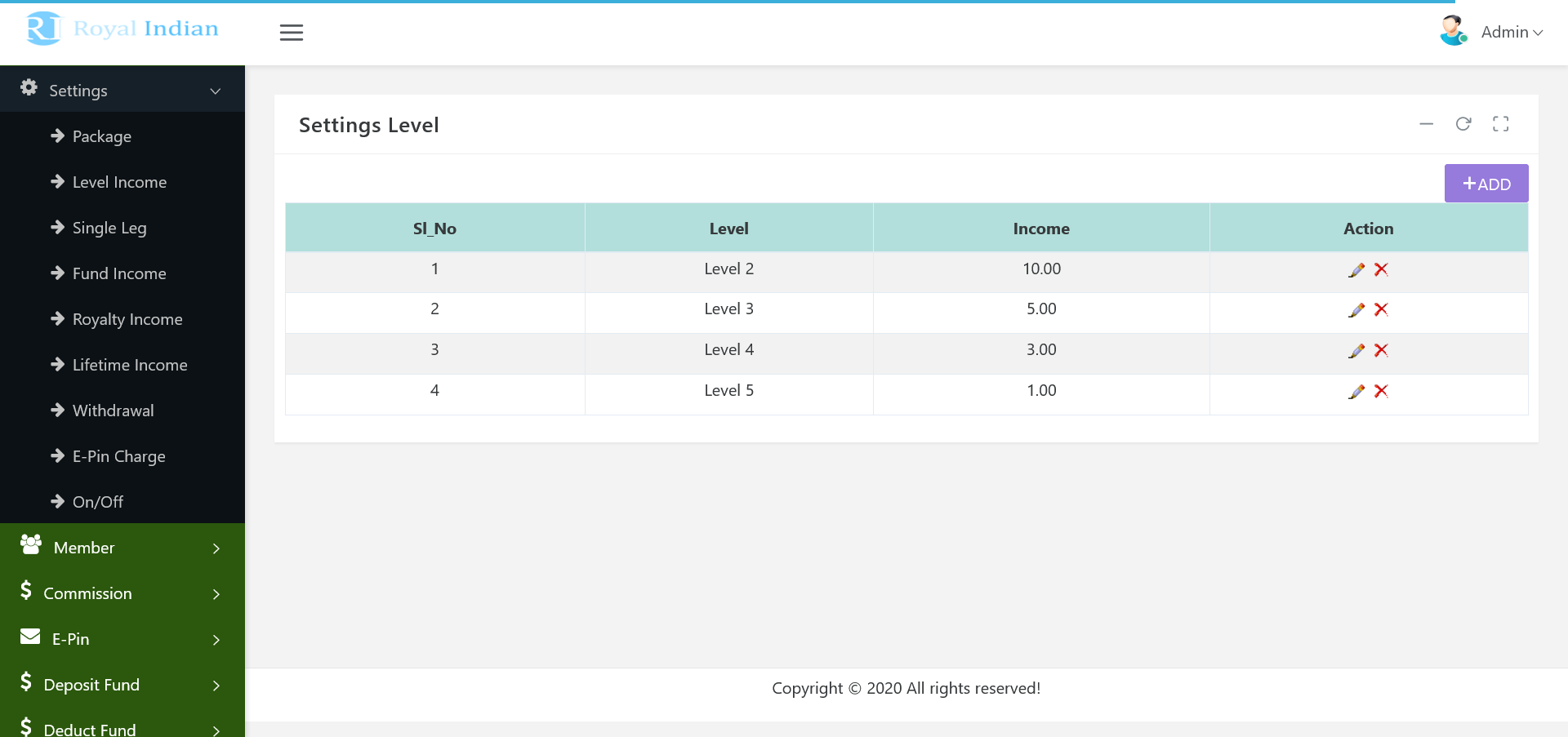Open the Admin dropdown menu
The image size is (1568, 737).
click(x=1512, y=32)
